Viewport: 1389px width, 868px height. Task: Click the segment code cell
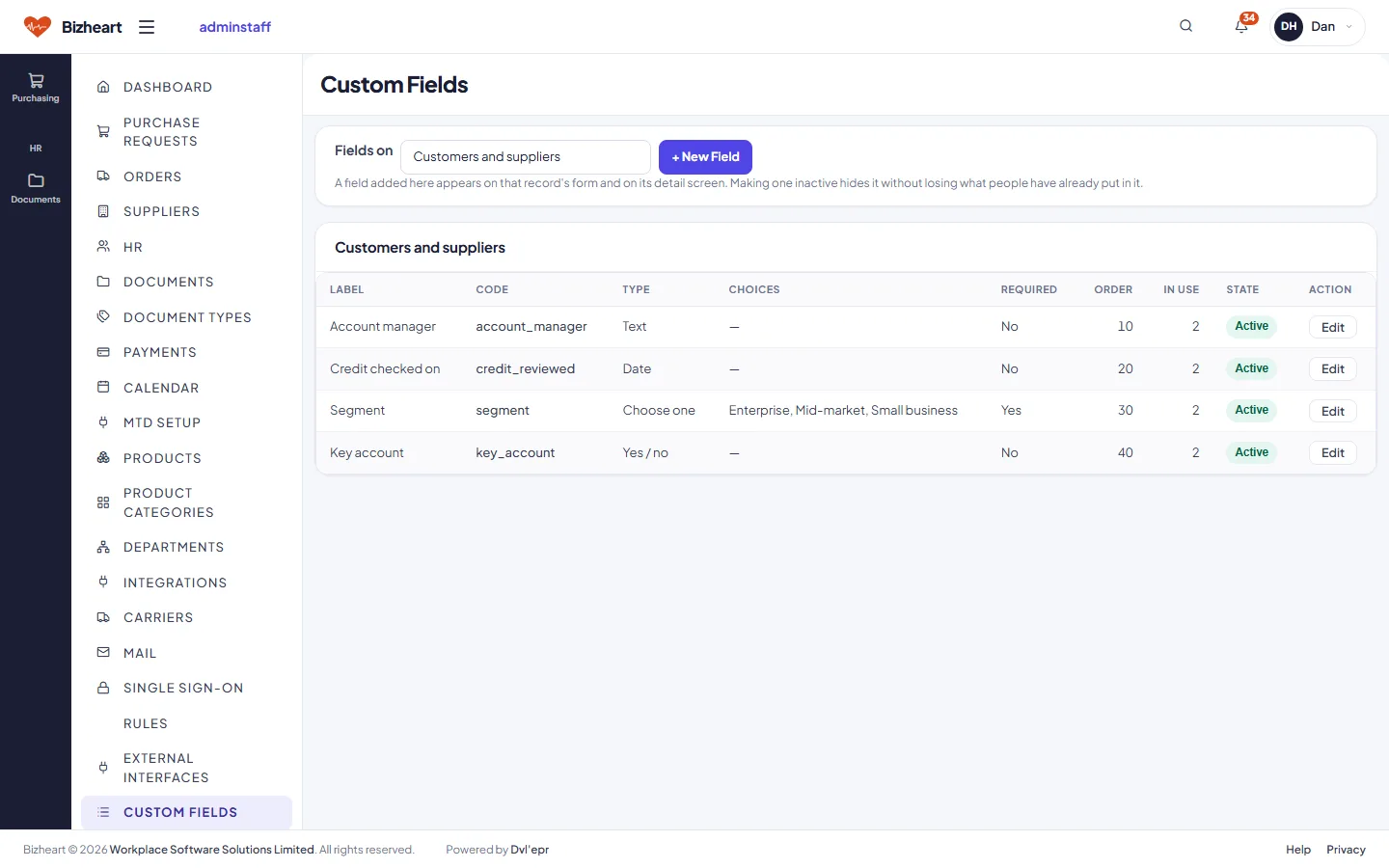click(x=503, y=411)
